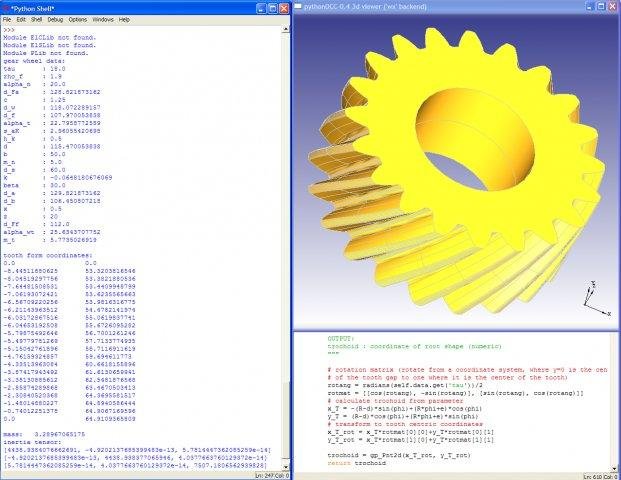
Task: Close the Python Shell window
Action: (x=284, y=8)
